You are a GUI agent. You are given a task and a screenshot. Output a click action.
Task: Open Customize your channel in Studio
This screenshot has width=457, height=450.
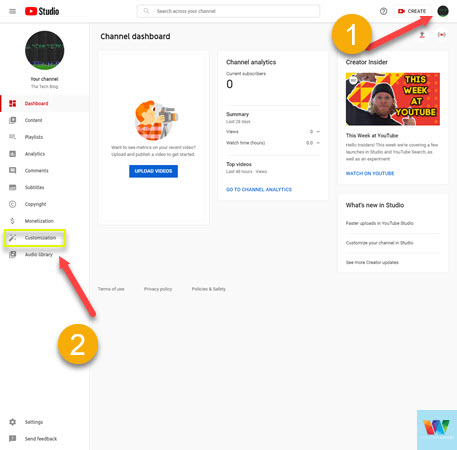379,243
